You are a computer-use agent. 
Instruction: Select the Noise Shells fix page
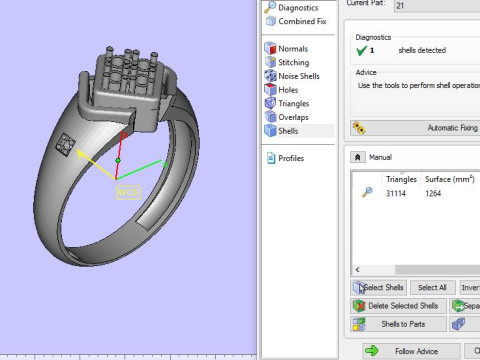(x=292, y=76)
